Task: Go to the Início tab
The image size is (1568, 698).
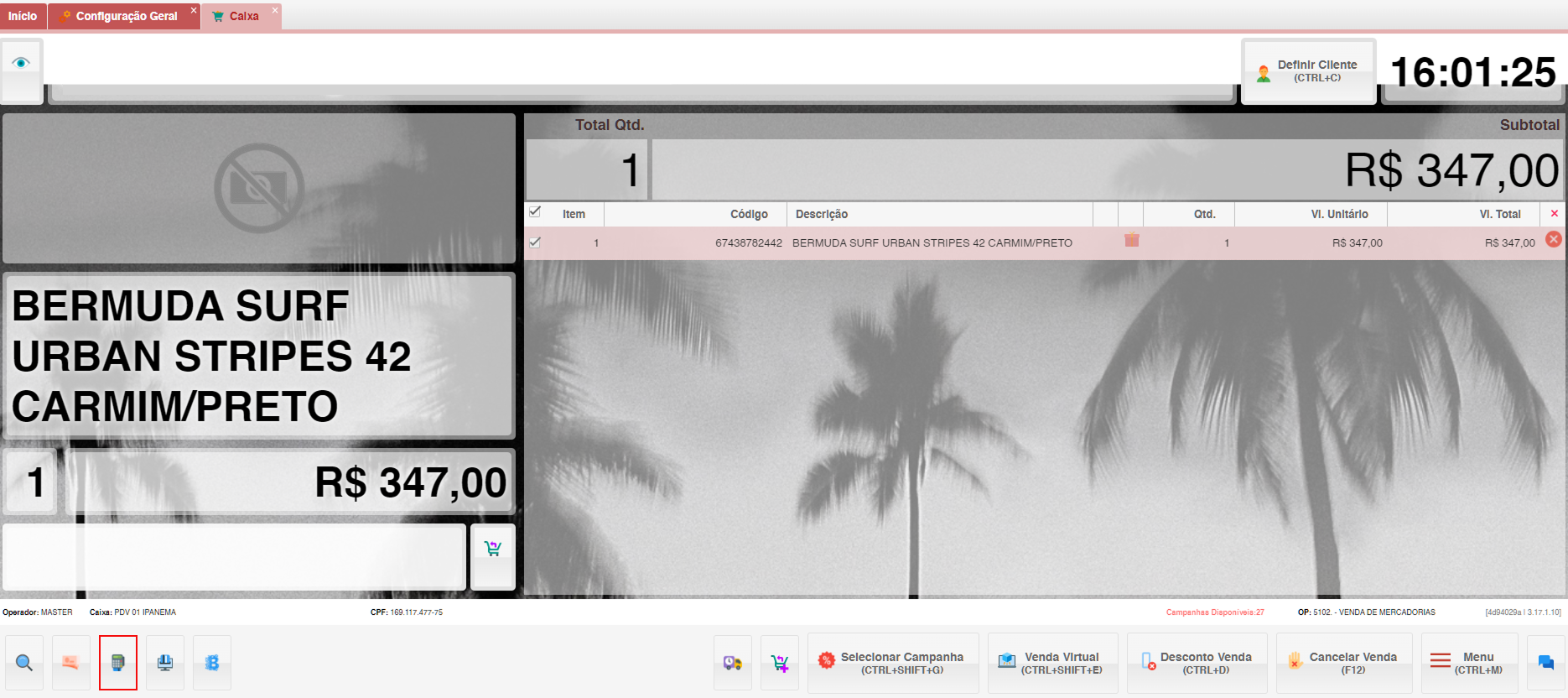Action: 23,16
